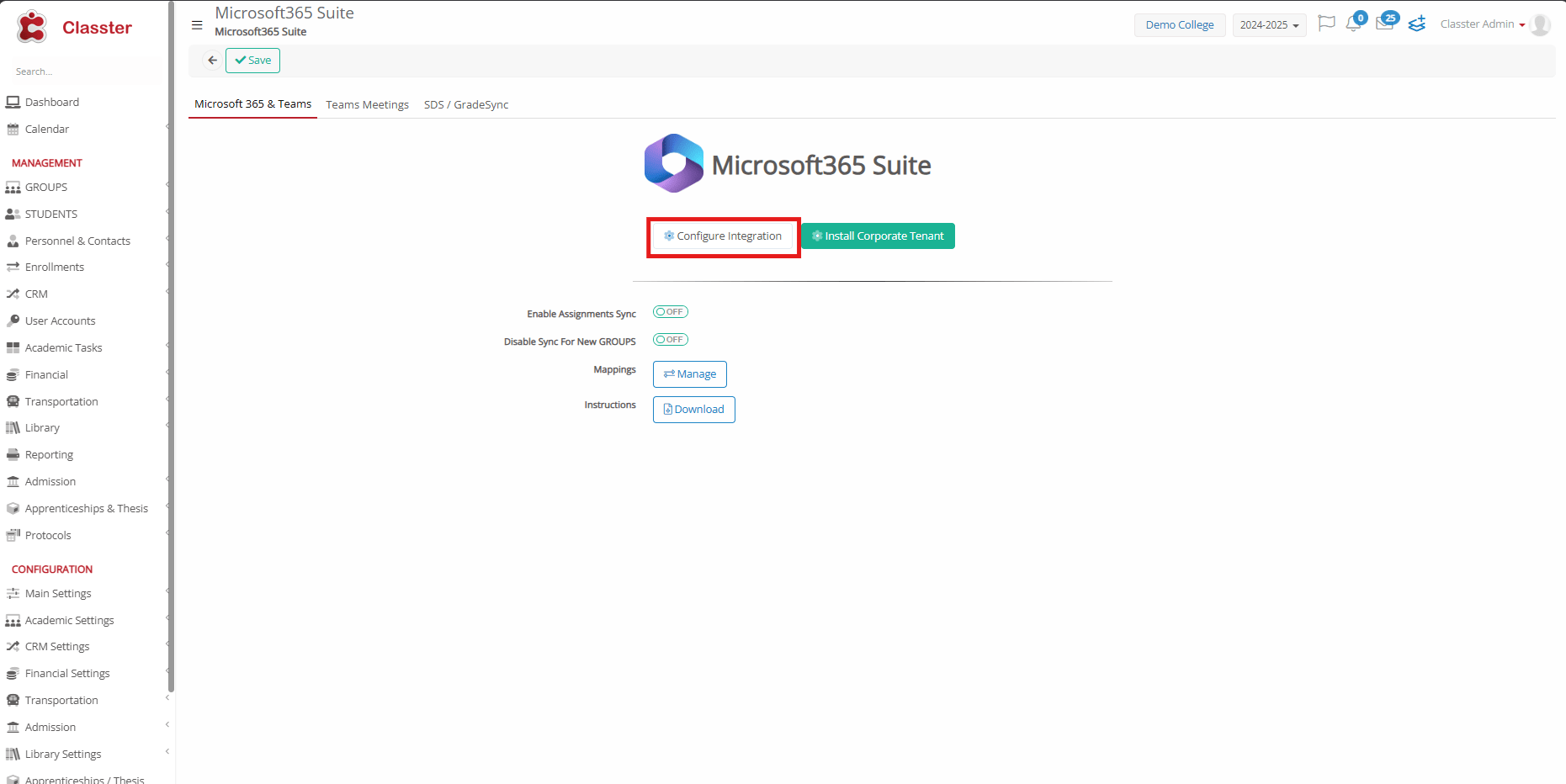The image size is (1566, 784).
Task: Click the notification count badge 0
Action: click(x=1361, y=18)
